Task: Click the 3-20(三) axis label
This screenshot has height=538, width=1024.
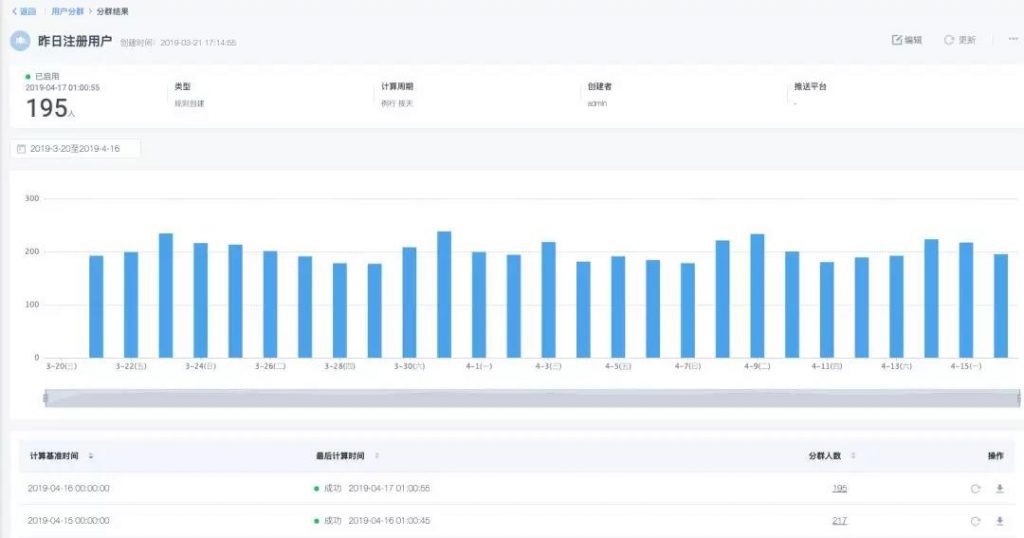Action: click(61, 366)
